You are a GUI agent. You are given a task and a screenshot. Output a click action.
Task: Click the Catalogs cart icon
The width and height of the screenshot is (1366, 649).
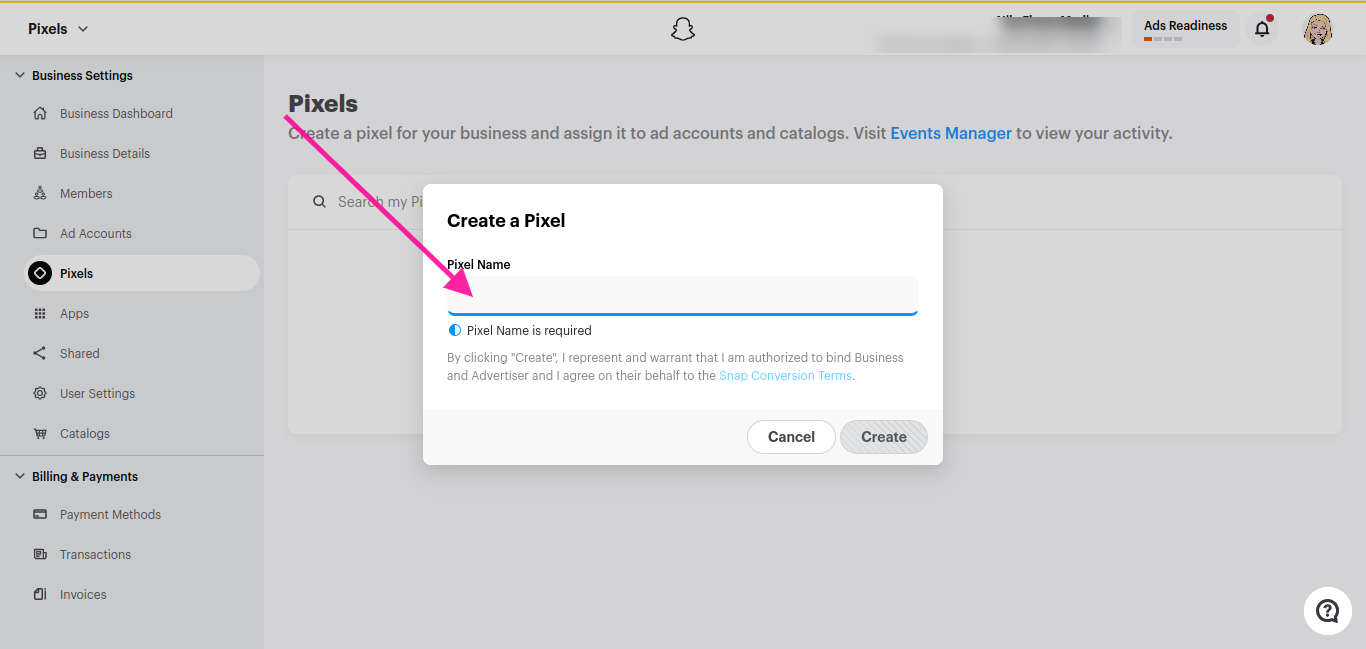tap(40, 433)
